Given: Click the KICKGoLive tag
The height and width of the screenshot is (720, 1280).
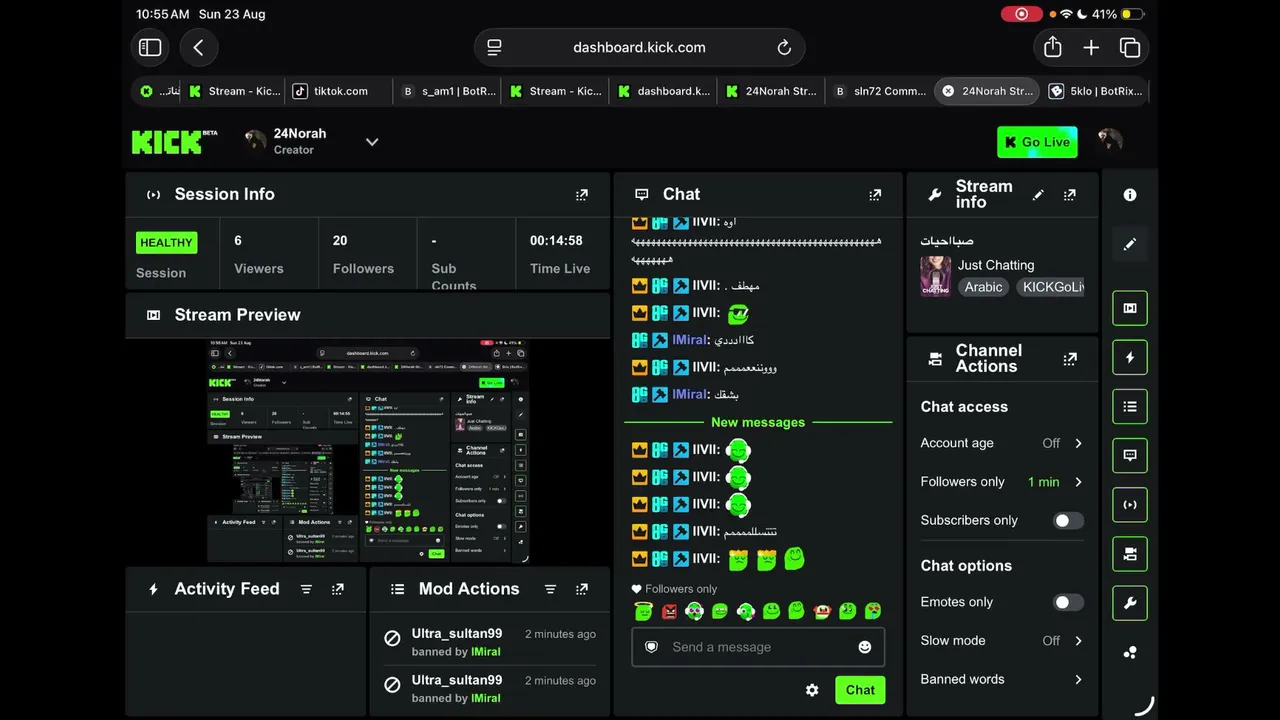Looking at the screenshot, I should [x=1050, y=287].
